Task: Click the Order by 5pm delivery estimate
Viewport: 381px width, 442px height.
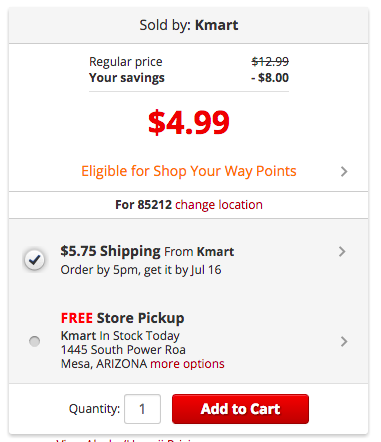Action: (x=141, y=270)
